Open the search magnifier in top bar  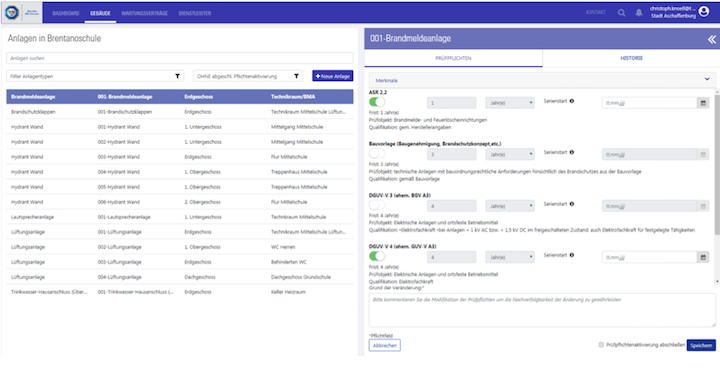coord(621,13)
